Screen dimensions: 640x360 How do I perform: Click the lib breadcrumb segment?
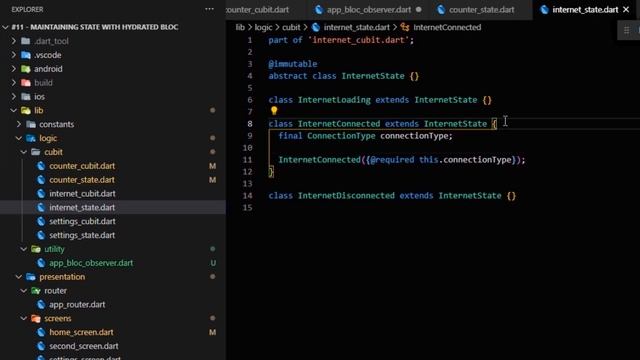tap(240, 27)
